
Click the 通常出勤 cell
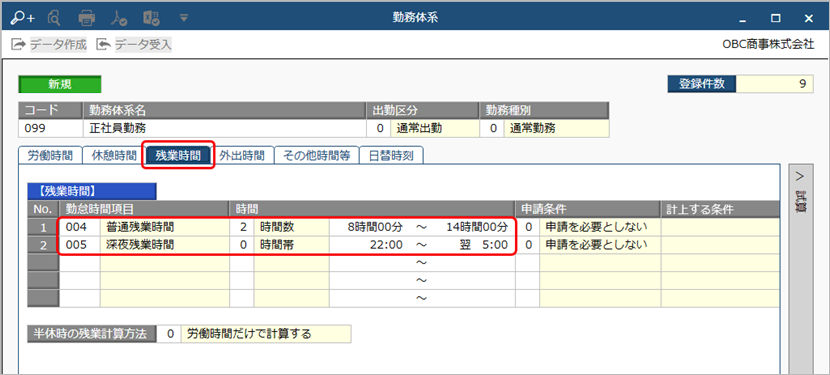tap(435, 128)
